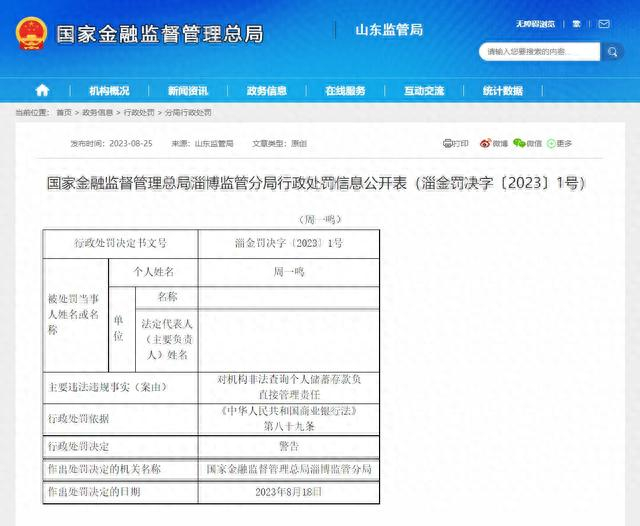Click 政务信息 in the breadcrumb

pyautogui.click(x=98, y=112)
